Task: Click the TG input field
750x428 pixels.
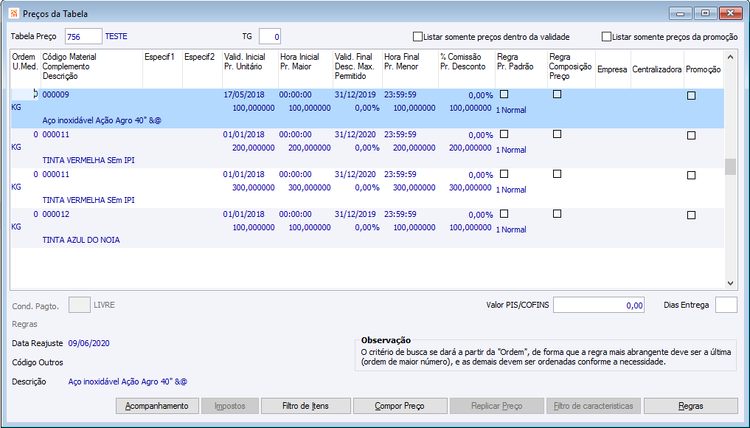Action: point(270,36)
